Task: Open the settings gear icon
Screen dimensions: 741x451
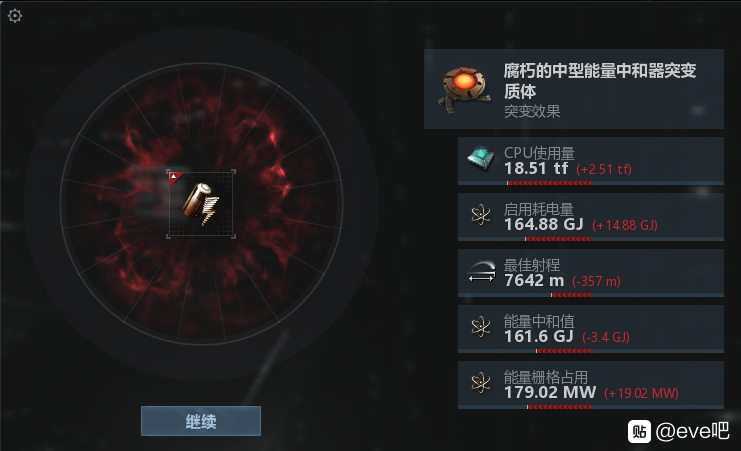Action: click(15, 16)
